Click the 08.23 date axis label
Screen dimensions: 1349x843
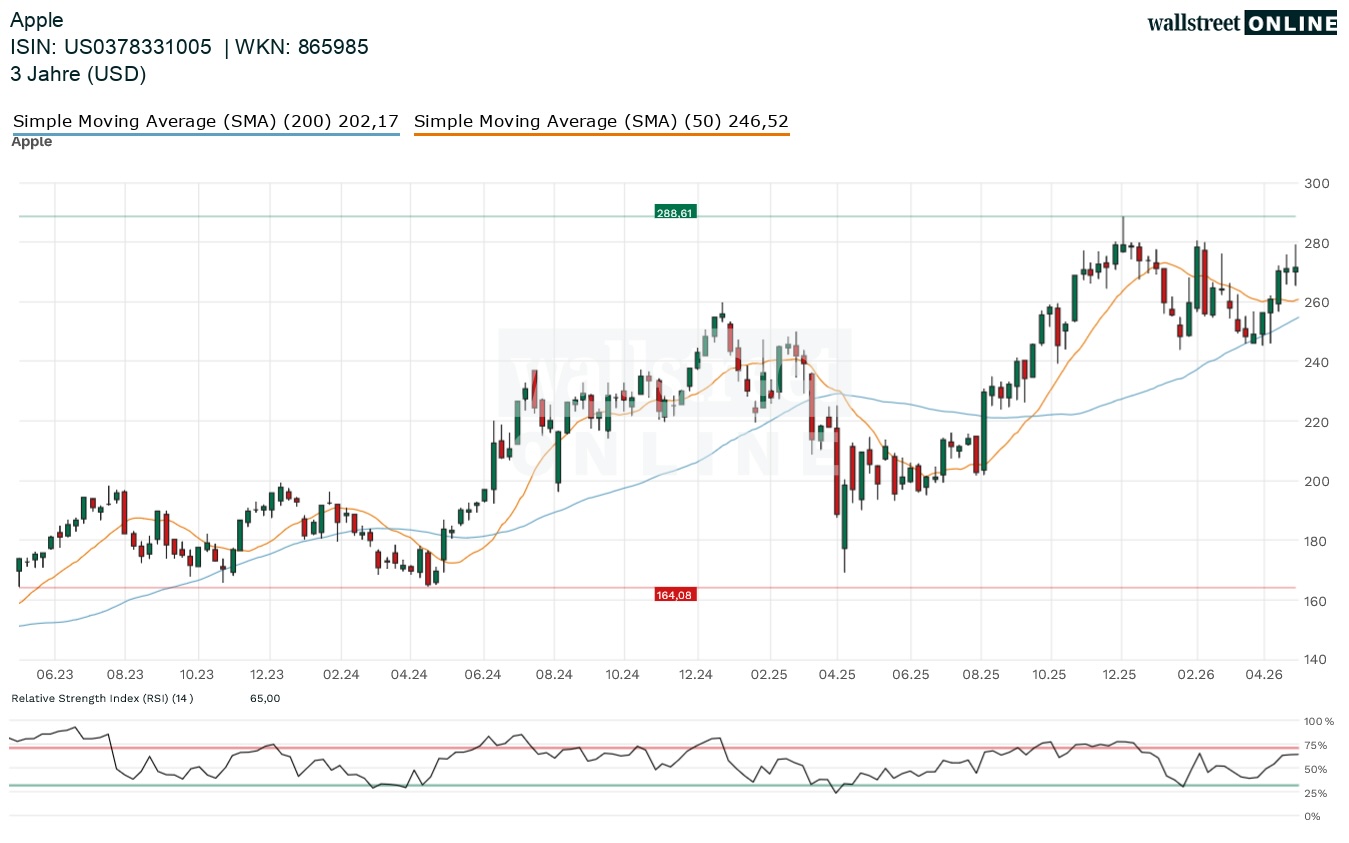pyautogui.click(x=126, y=675)
